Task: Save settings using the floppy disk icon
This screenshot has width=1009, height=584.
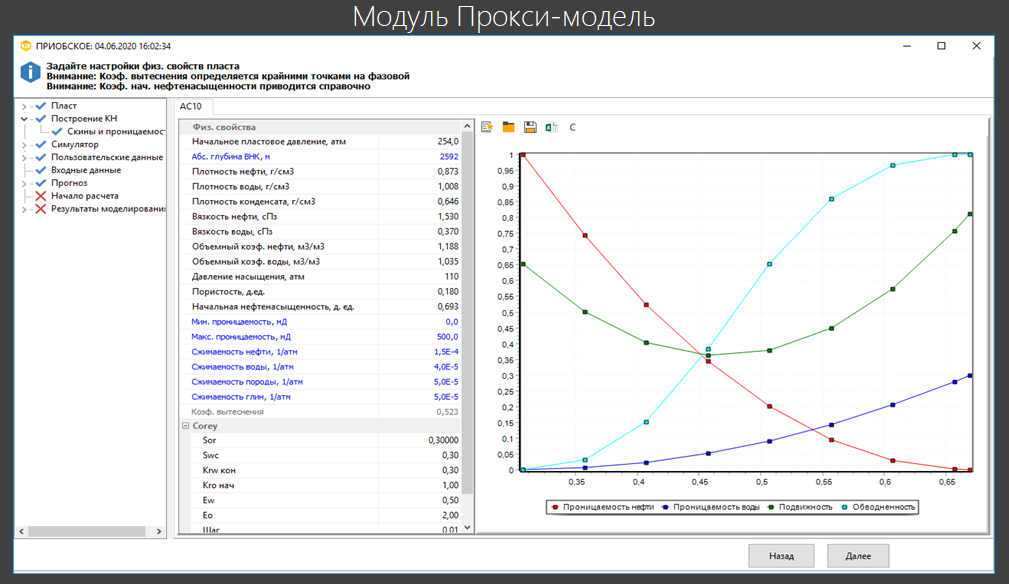Action: pos(530,127)
